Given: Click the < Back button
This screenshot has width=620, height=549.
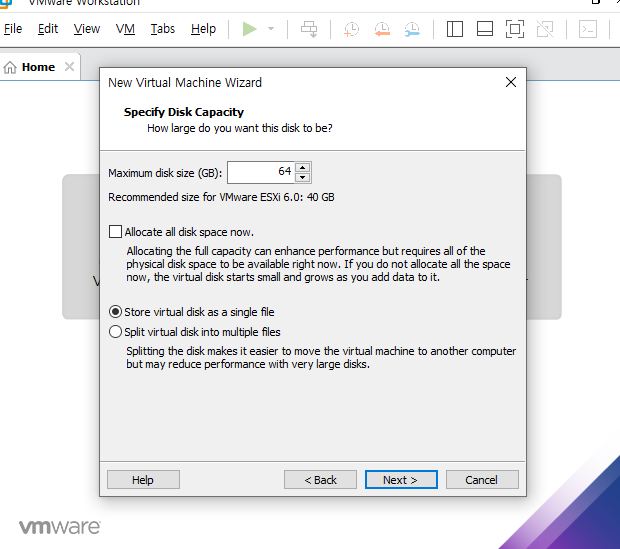Looking at the screenshot, I should pos(320,480).
